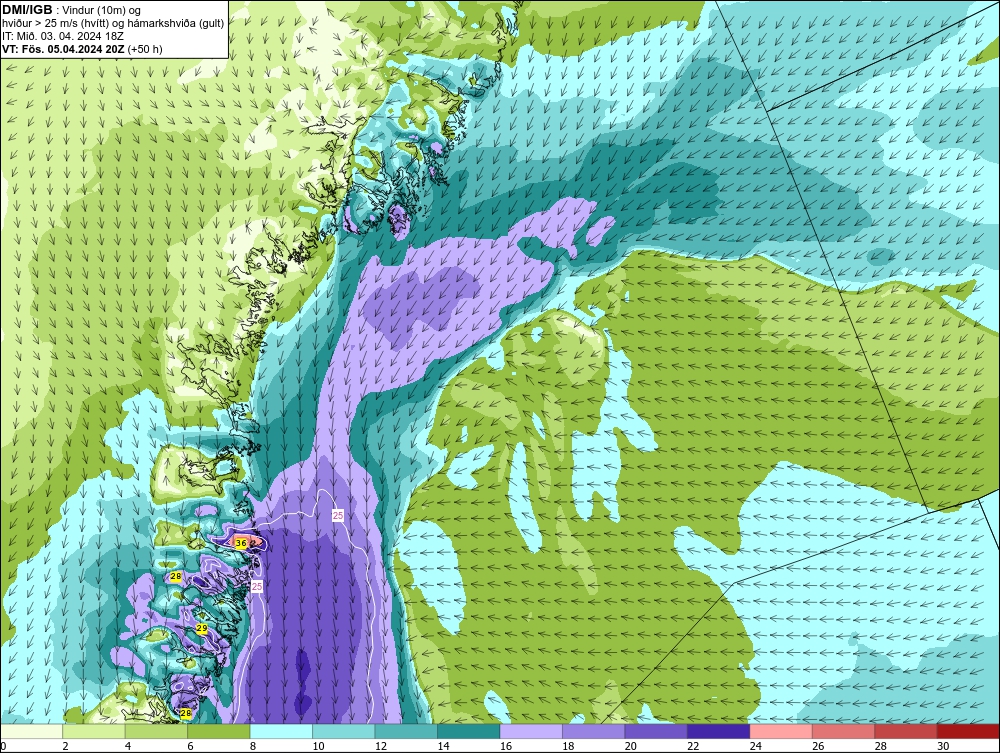Select the 22–24 m/s dark indigo legend swatch
Screen dimensions: 1000x753
pyautogui.click(x=719, y=731)
